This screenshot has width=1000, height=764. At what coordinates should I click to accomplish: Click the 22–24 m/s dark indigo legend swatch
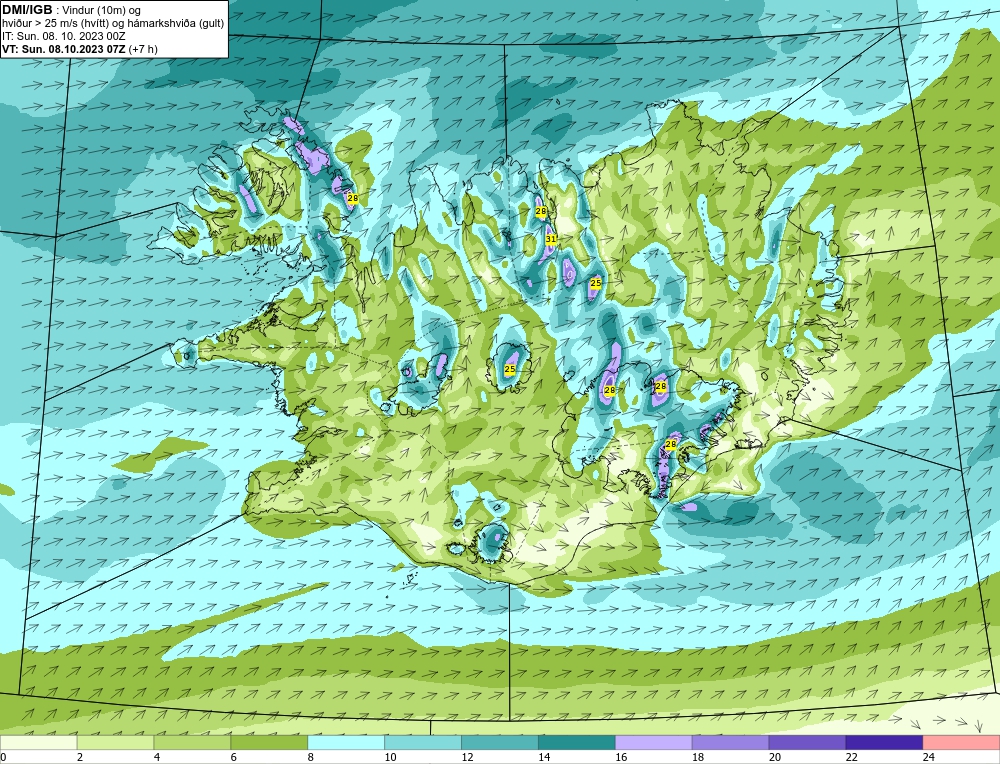tap(884, 743)
